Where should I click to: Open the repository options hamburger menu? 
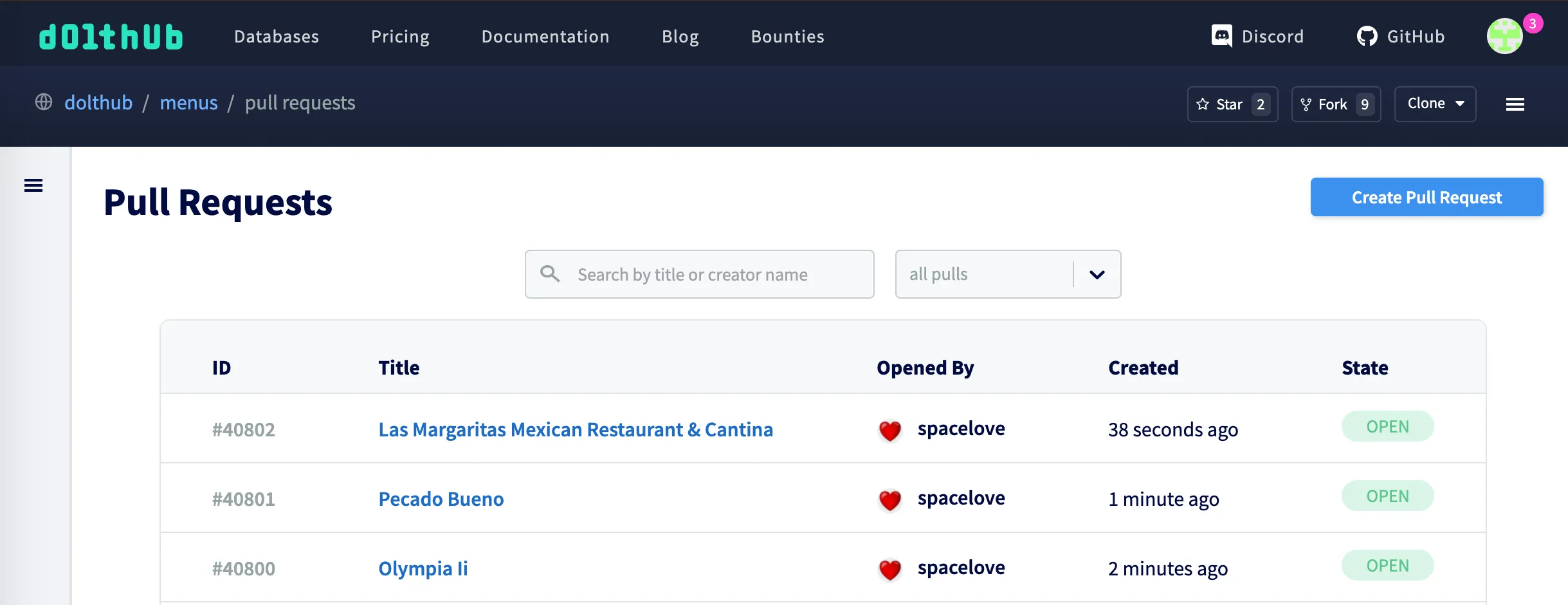1515,104
